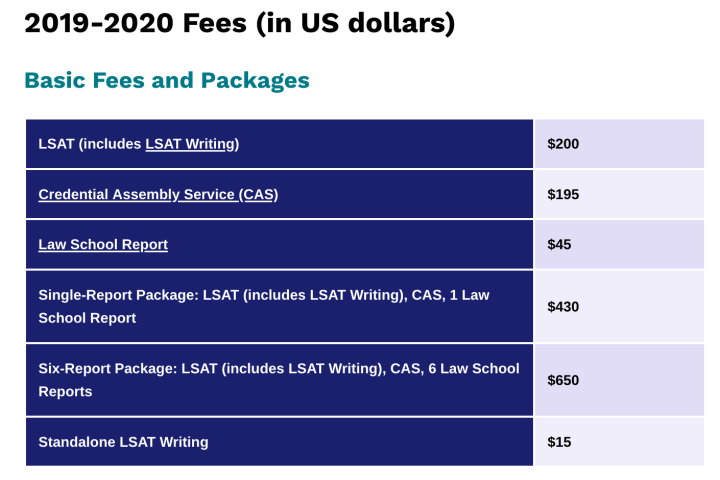
Task: Select the 'Standalone LSAT Writing' row label
Action: [123, 441]
